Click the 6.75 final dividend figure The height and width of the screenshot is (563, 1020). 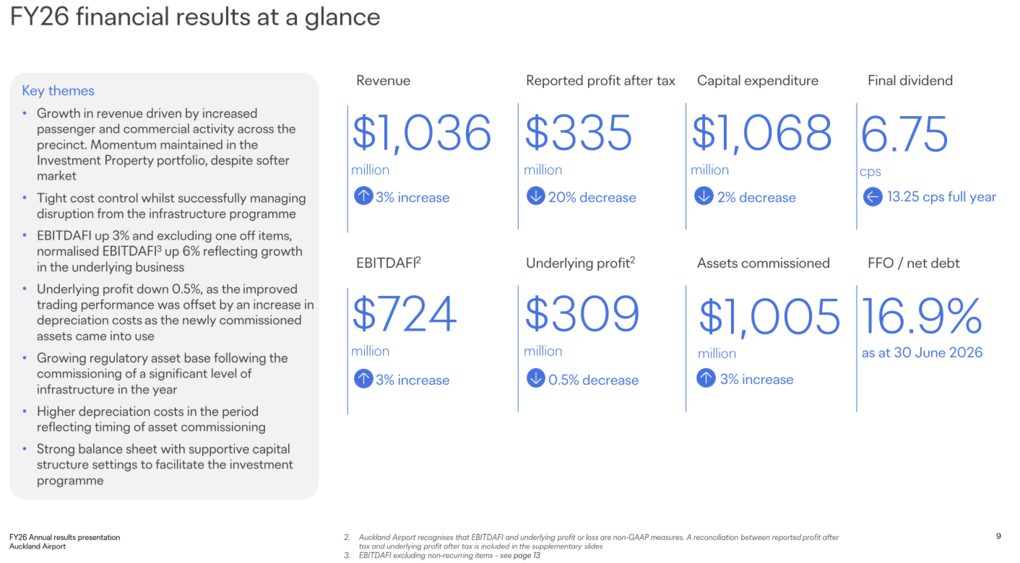tap(904, 134)
